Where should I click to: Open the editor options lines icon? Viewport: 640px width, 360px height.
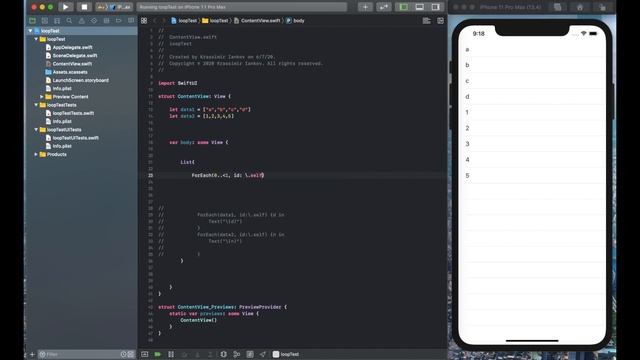coord(427,20)
